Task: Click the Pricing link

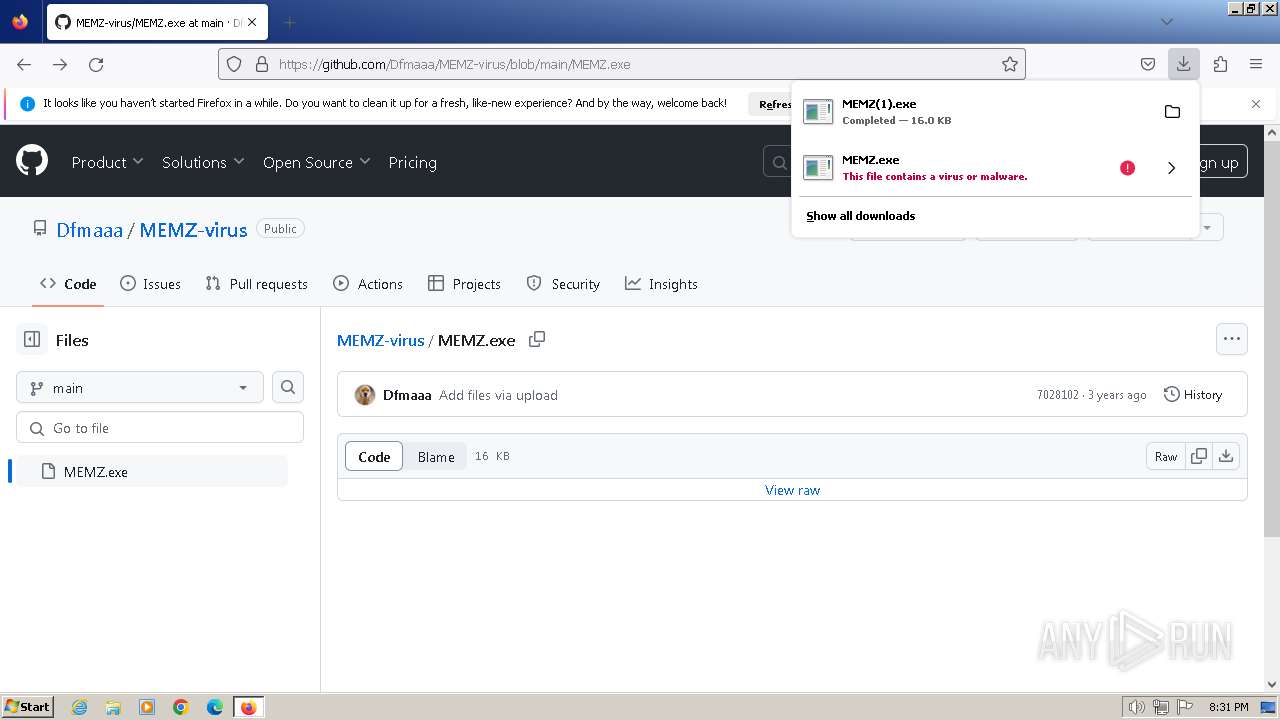Action: pyautogui.click(x=412, y=162)
